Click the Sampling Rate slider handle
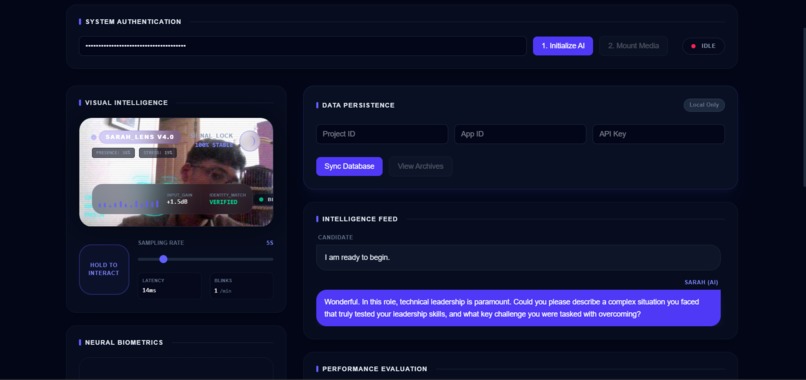Screen dimensions: 806x380 pyautogui.click(x=163, y=259)
